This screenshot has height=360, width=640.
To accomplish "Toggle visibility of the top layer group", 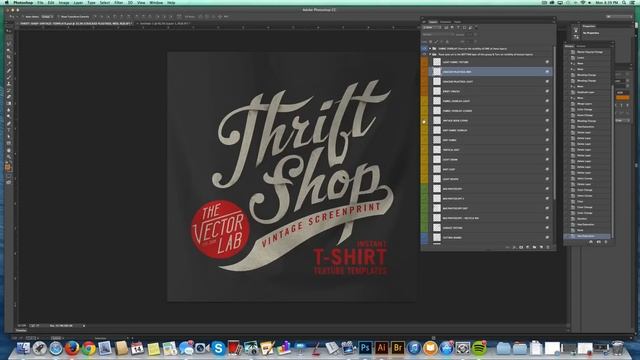I will (424, 49).
